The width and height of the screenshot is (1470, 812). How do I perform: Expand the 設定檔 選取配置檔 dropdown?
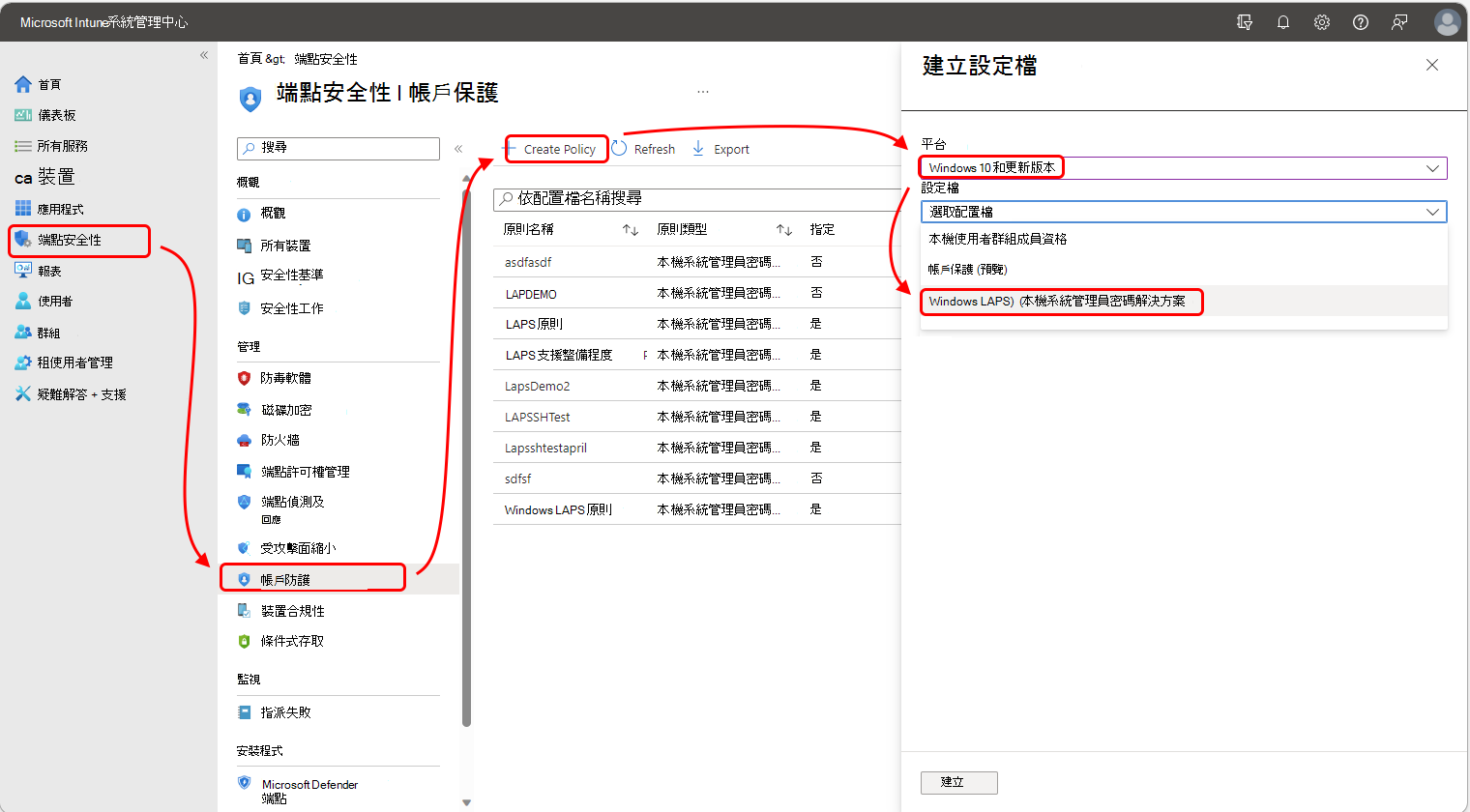coord(1184,212)
